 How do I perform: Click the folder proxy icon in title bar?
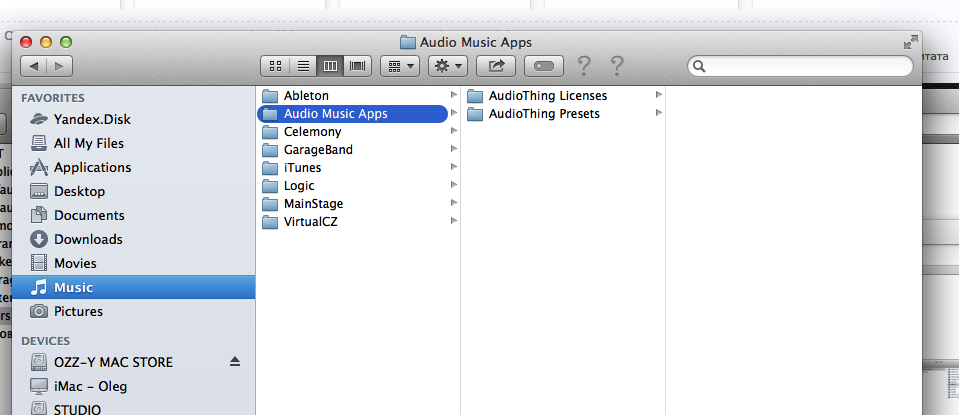407,42
